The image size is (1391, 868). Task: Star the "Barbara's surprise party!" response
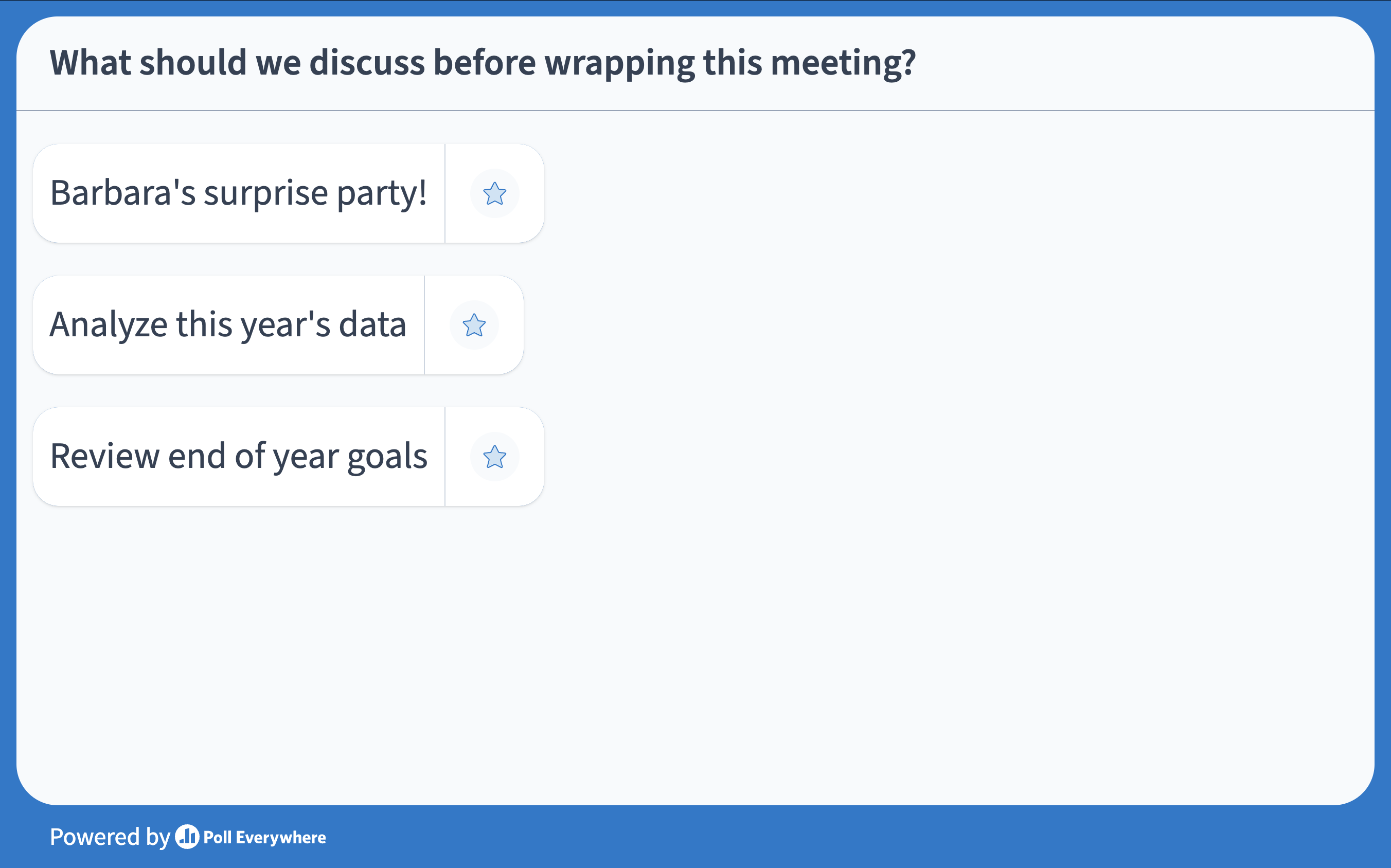tap(494, 193)
